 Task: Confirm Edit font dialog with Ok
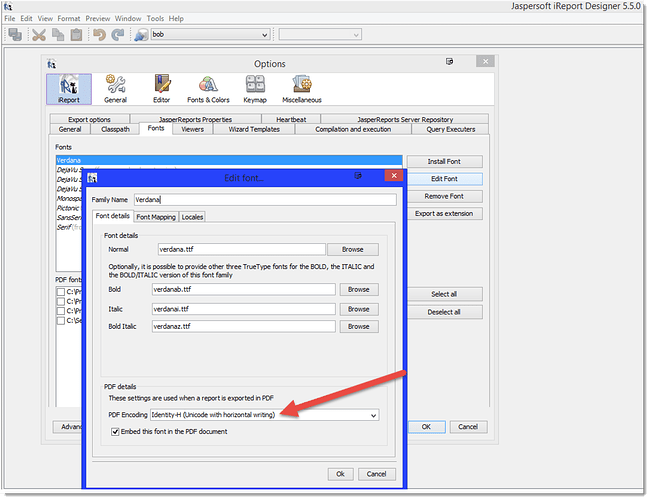[340, 474]
